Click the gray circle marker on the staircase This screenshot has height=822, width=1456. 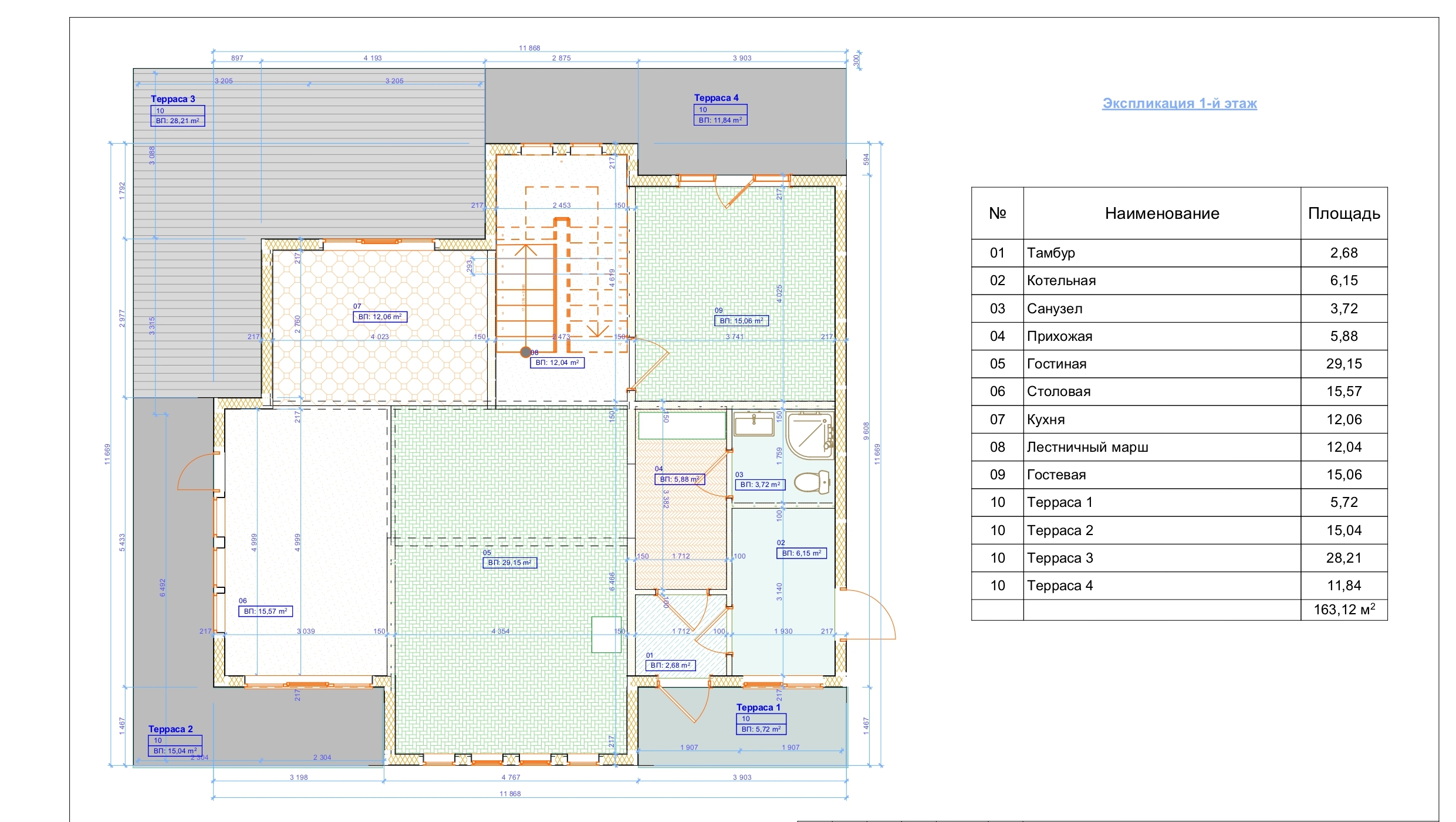(x=526, y=352)
